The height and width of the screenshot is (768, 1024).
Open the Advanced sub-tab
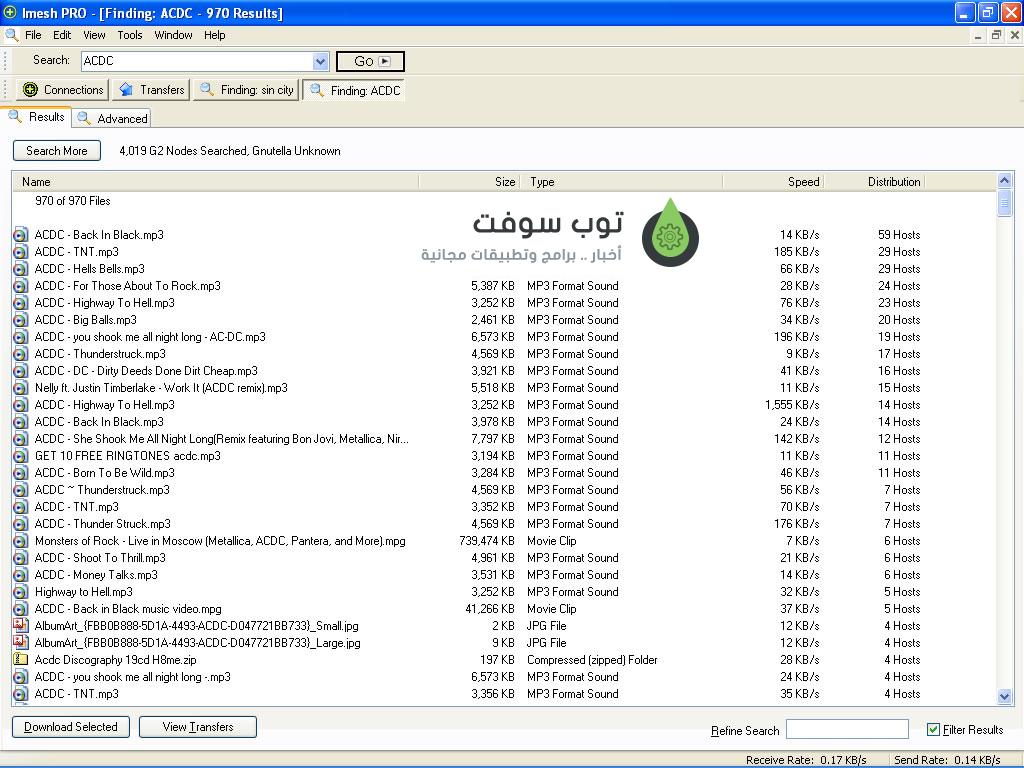[112, 118]
